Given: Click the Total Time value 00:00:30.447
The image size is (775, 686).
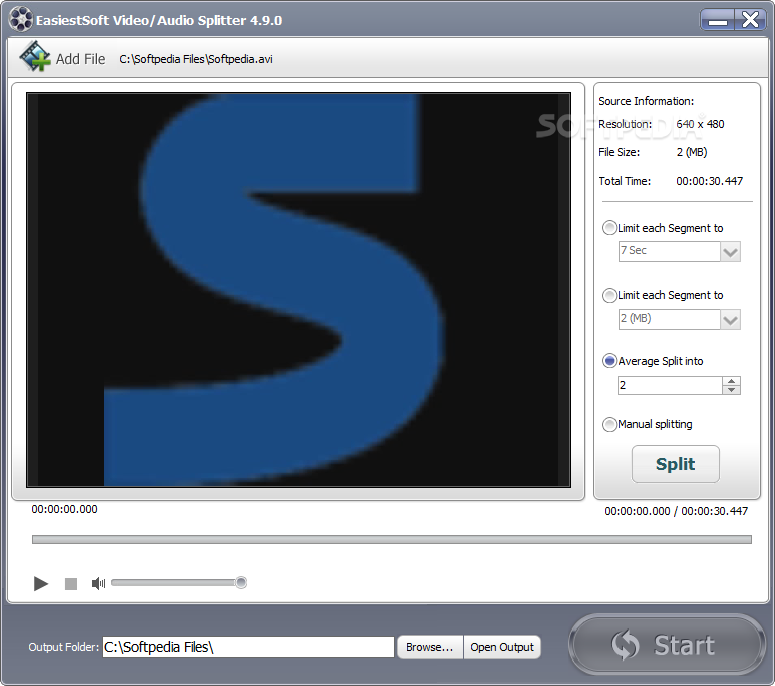Looking at the screenshot, I should click(709, 181).
